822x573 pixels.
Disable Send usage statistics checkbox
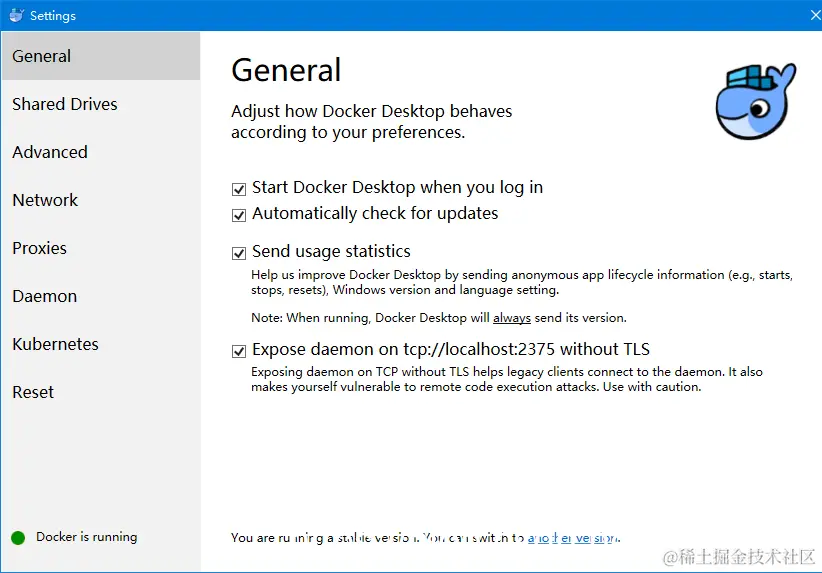click(x=239, y=253)
